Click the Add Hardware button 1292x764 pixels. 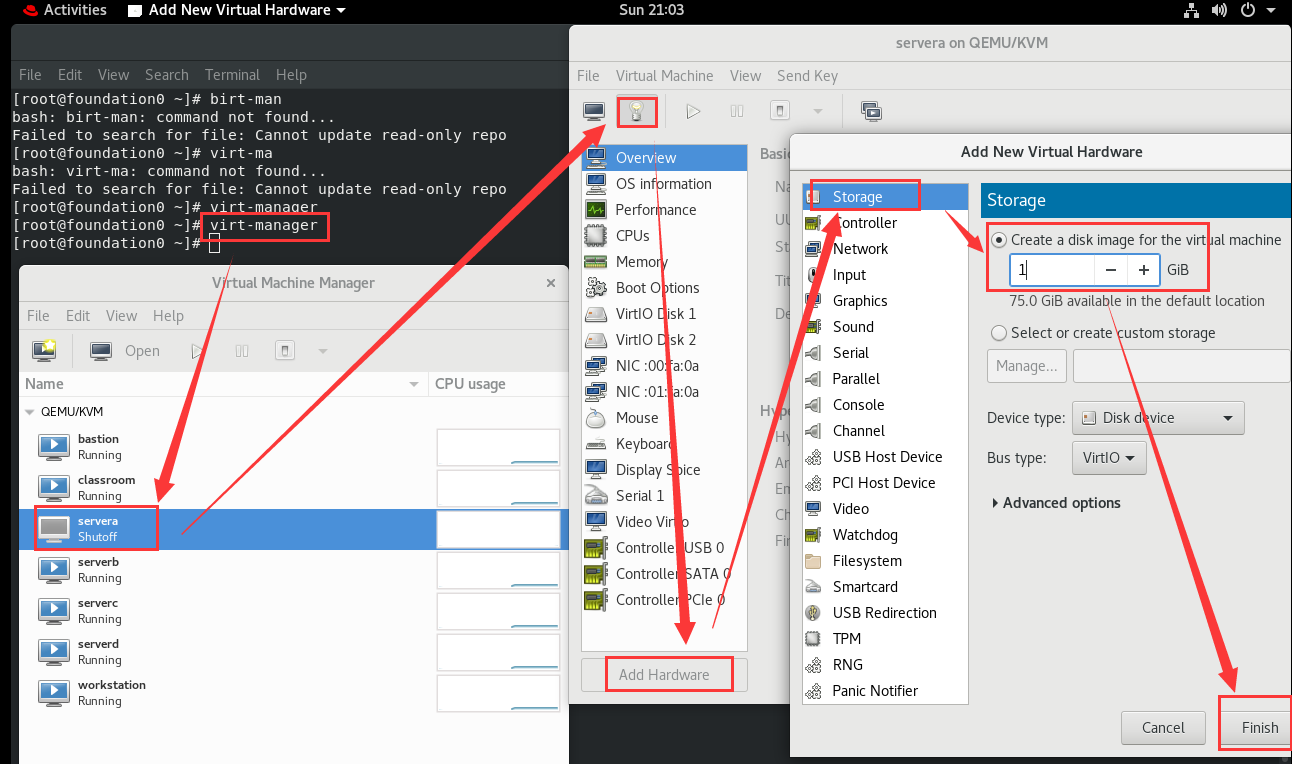point(664,675)
